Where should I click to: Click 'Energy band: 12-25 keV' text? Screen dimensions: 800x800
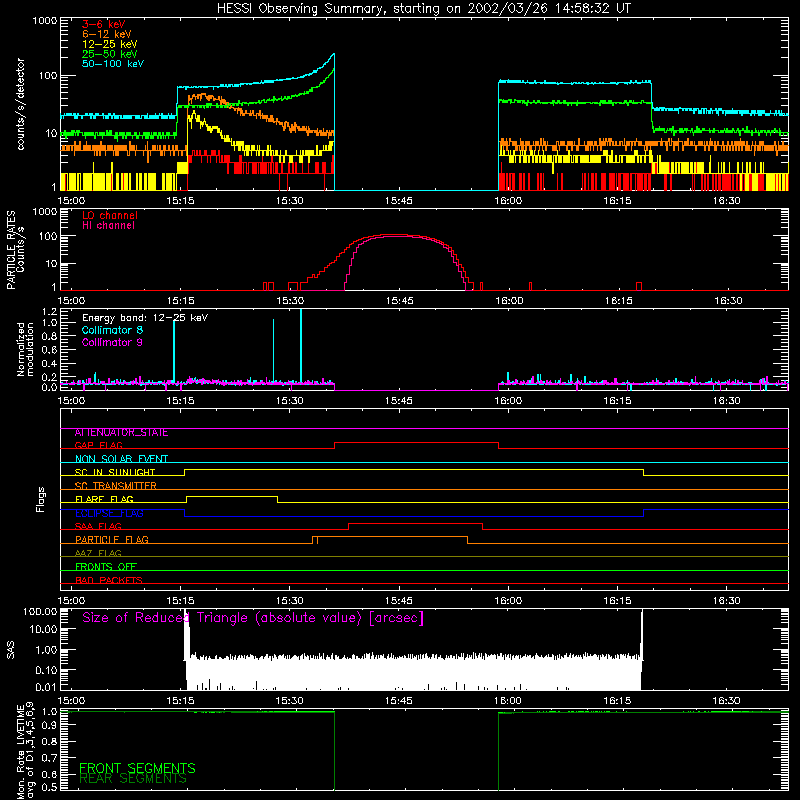click(x=145, y=318)
